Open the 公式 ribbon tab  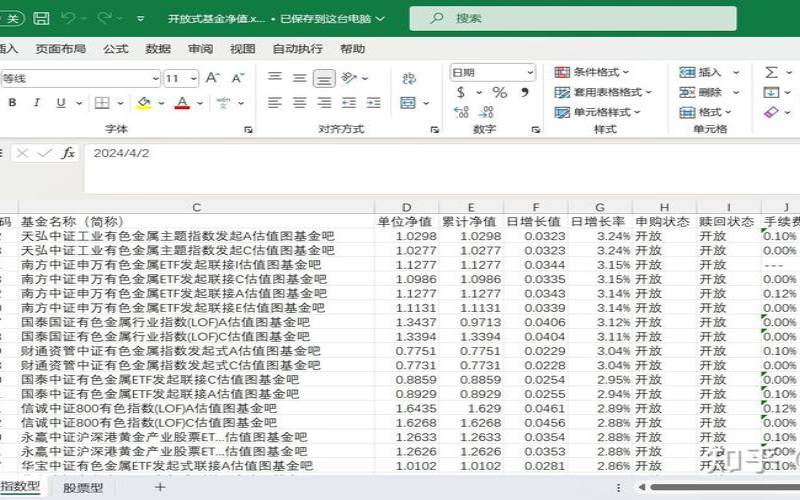pos(115,48)
